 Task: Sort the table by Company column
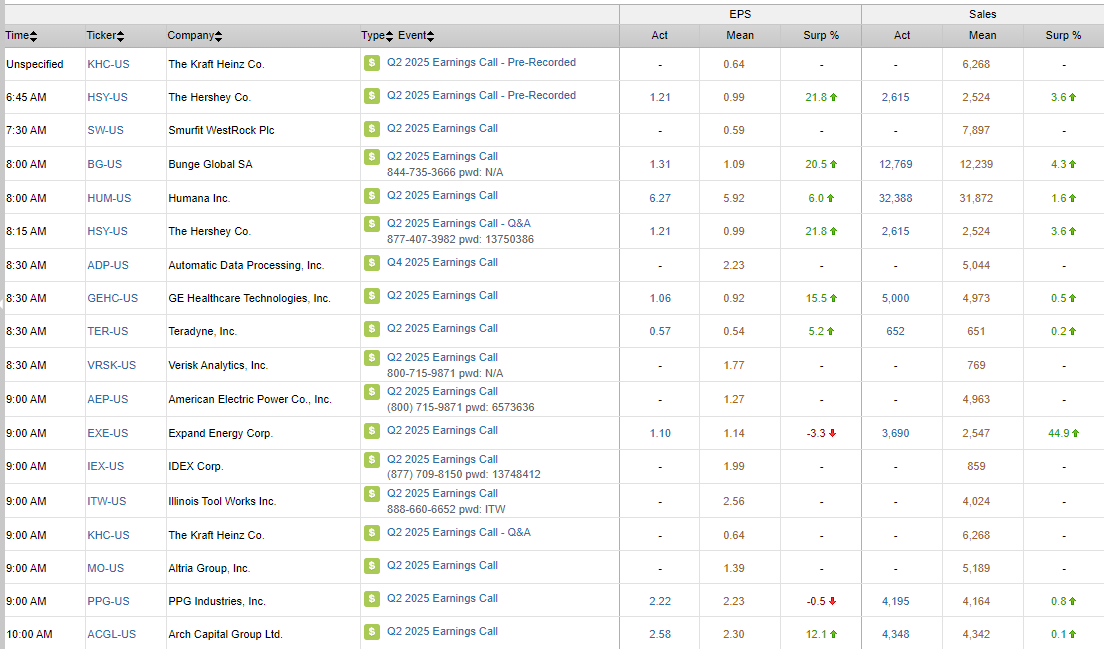[195, 35]
